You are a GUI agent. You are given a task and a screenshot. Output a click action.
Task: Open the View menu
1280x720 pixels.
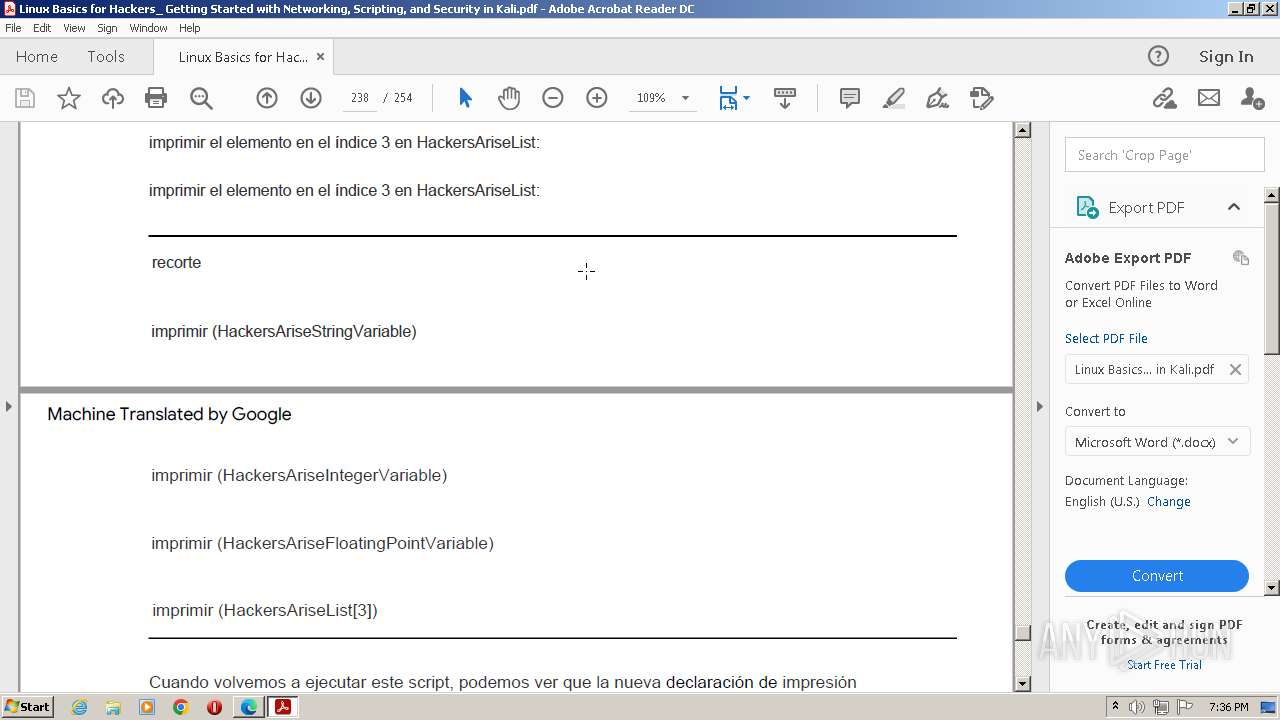click(74, 28)
